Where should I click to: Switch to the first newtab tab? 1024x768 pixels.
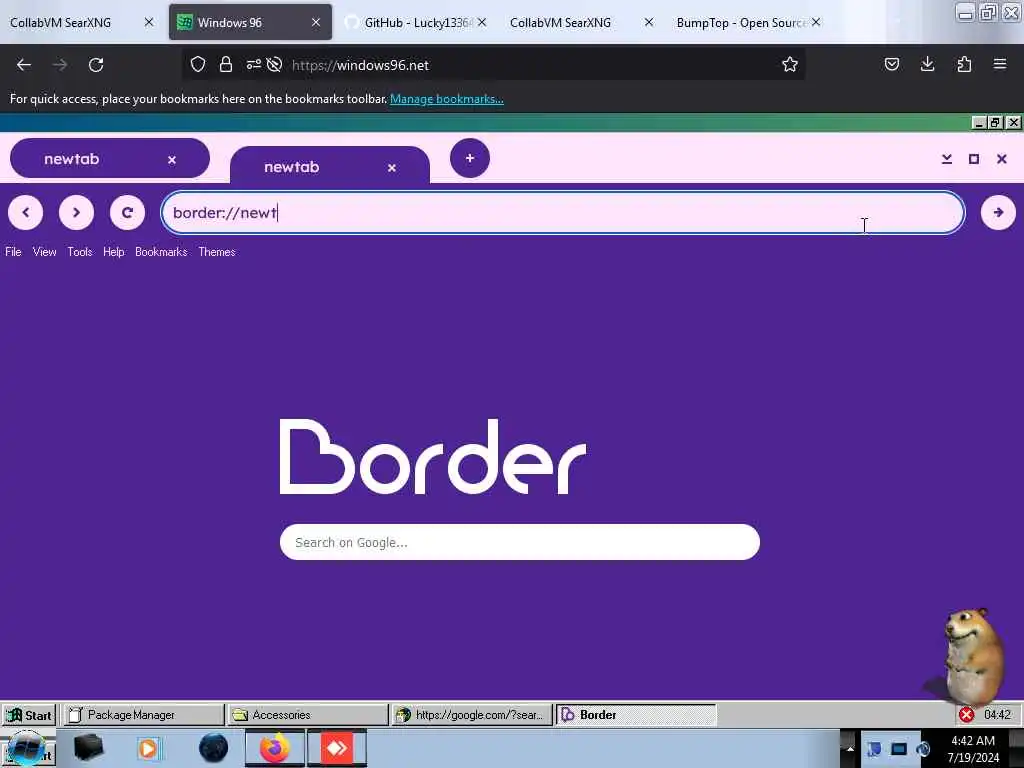click(x=110, y=158)
